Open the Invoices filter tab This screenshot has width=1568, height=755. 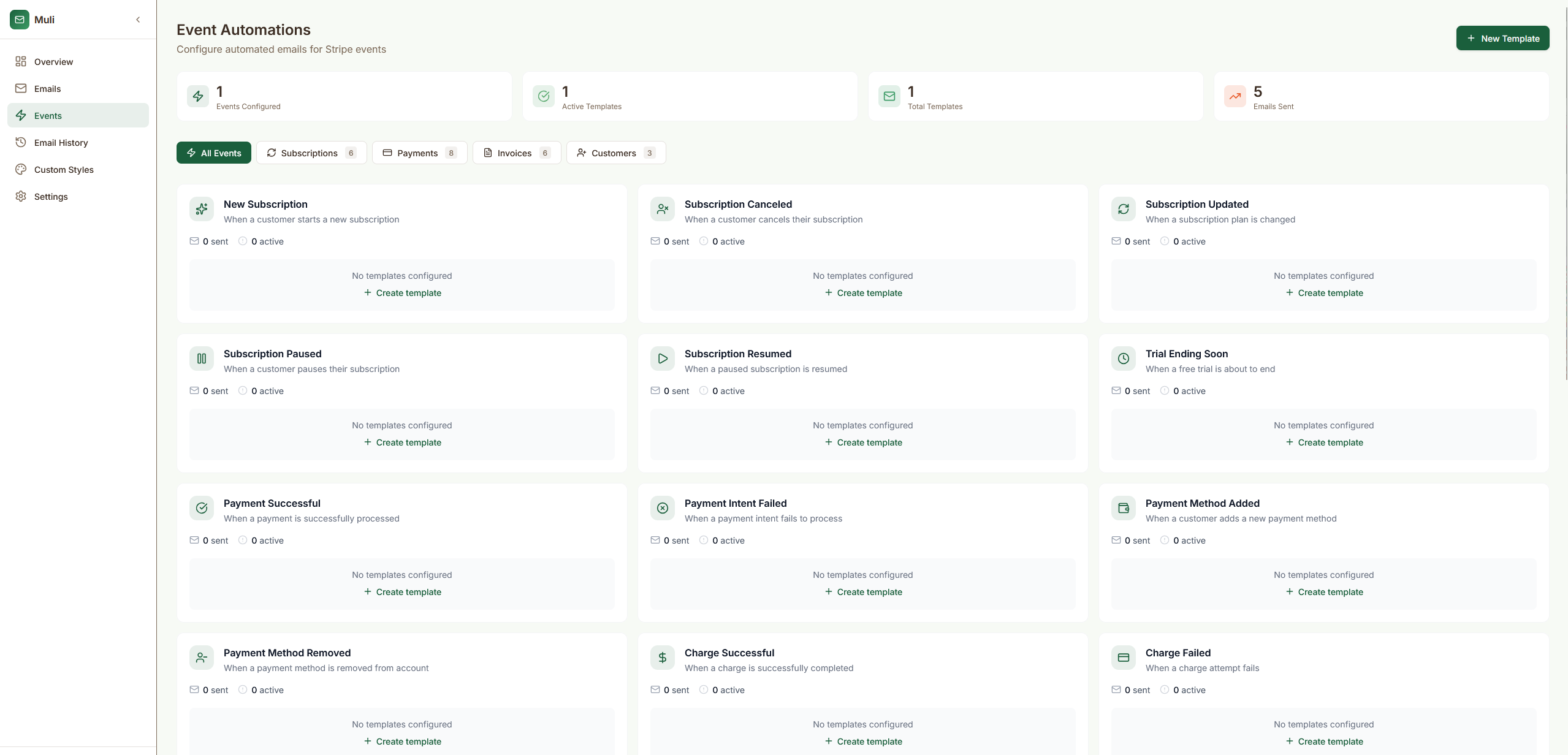[516, 153]
